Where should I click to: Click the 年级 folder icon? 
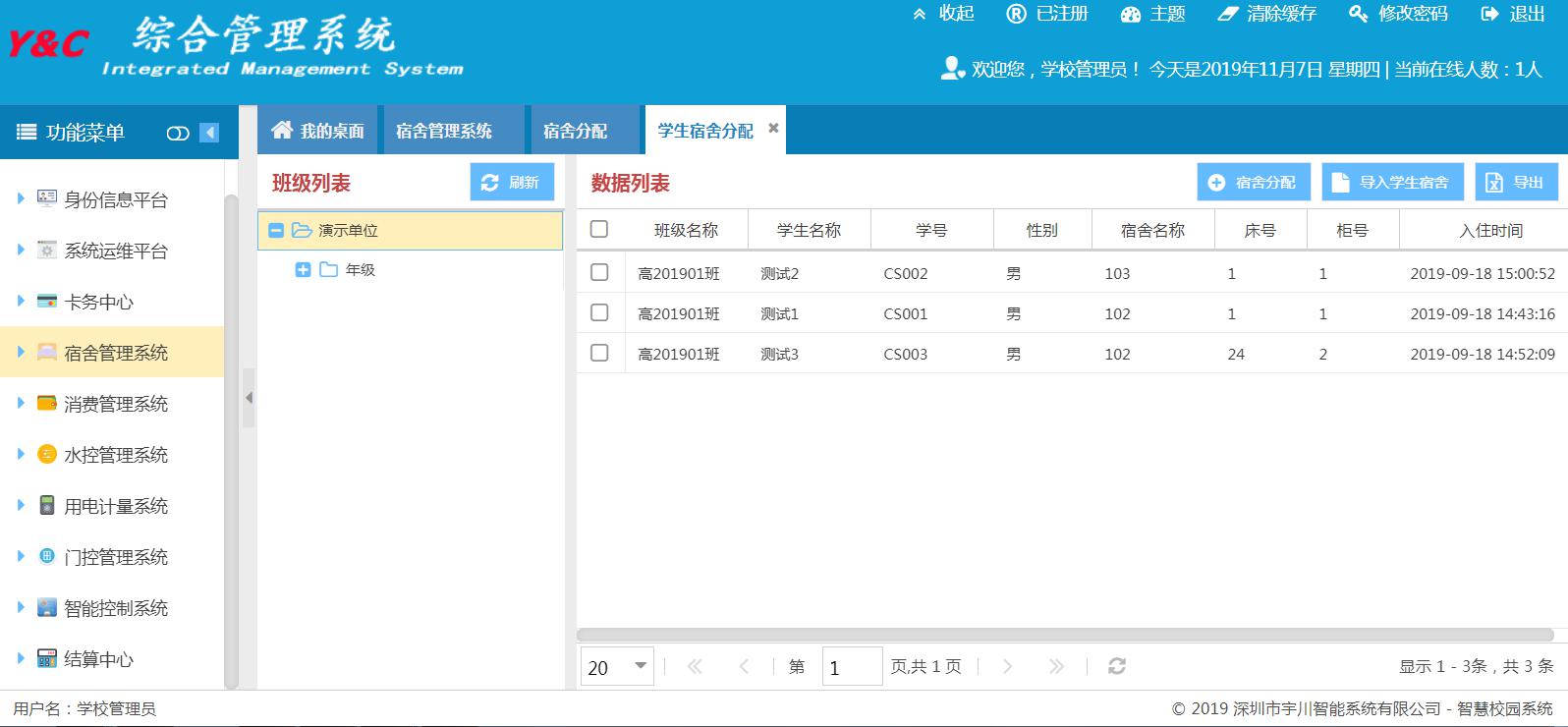coord(329,269)
